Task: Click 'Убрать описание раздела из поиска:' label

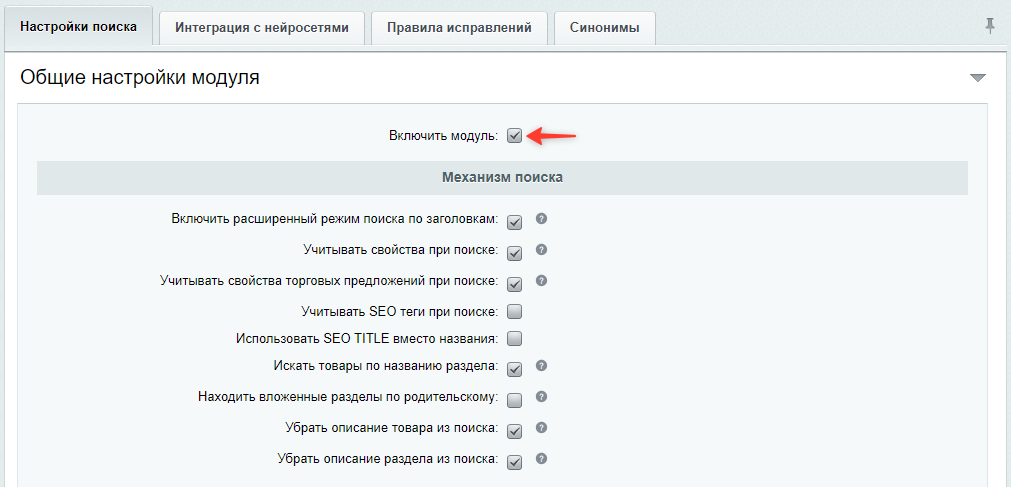Action: point(388,459)
